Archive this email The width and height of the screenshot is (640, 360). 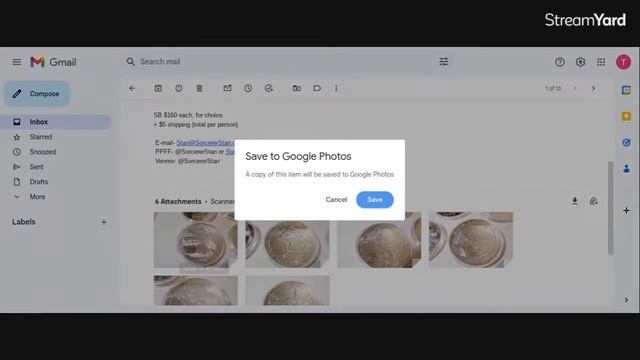click(158, 88)
